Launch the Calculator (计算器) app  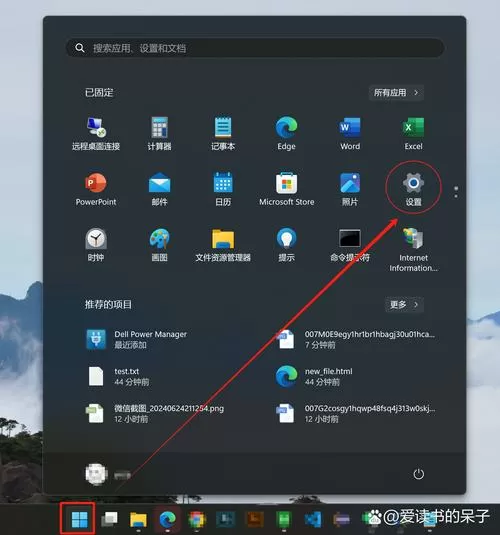(159, 134)
